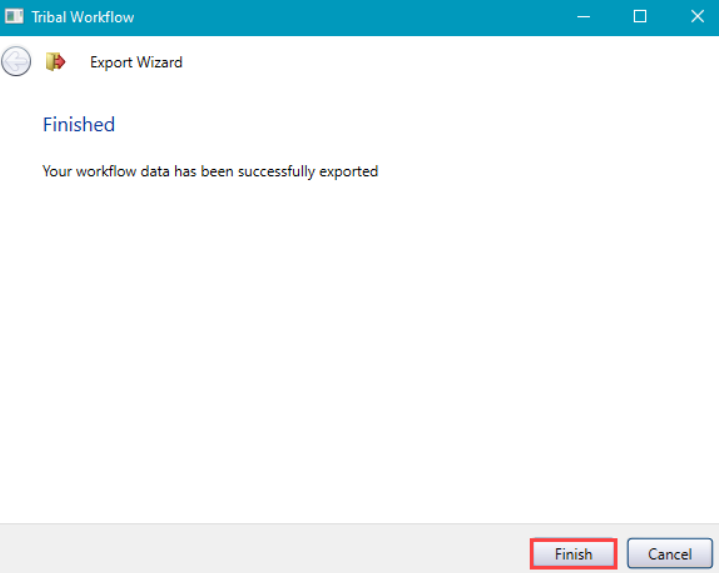Click the empty white wizard content area
Viewport: 719px width, 573px height.
coord(360,350)
